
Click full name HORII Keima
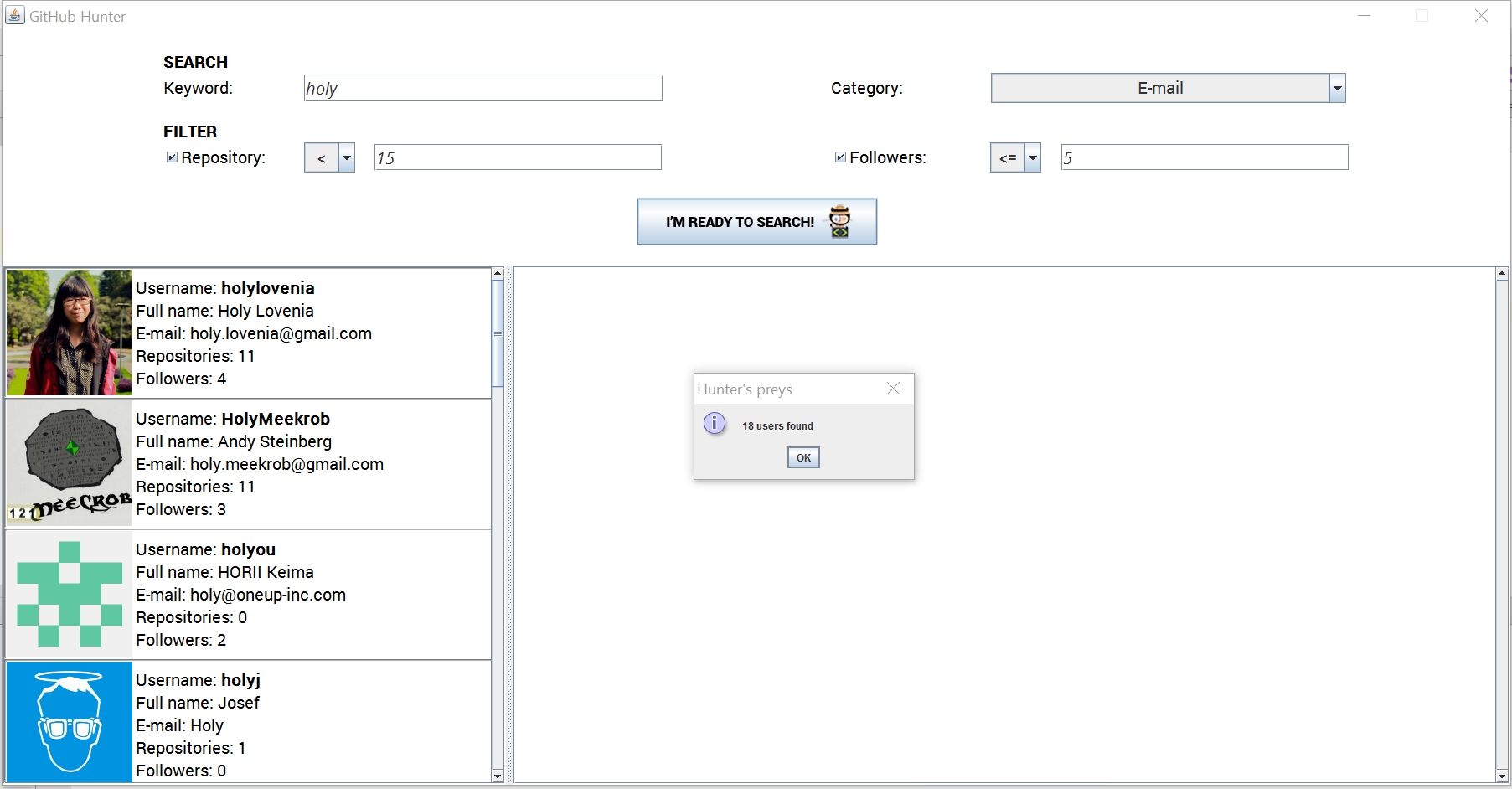pyautogui.click(x=266, y=572)
